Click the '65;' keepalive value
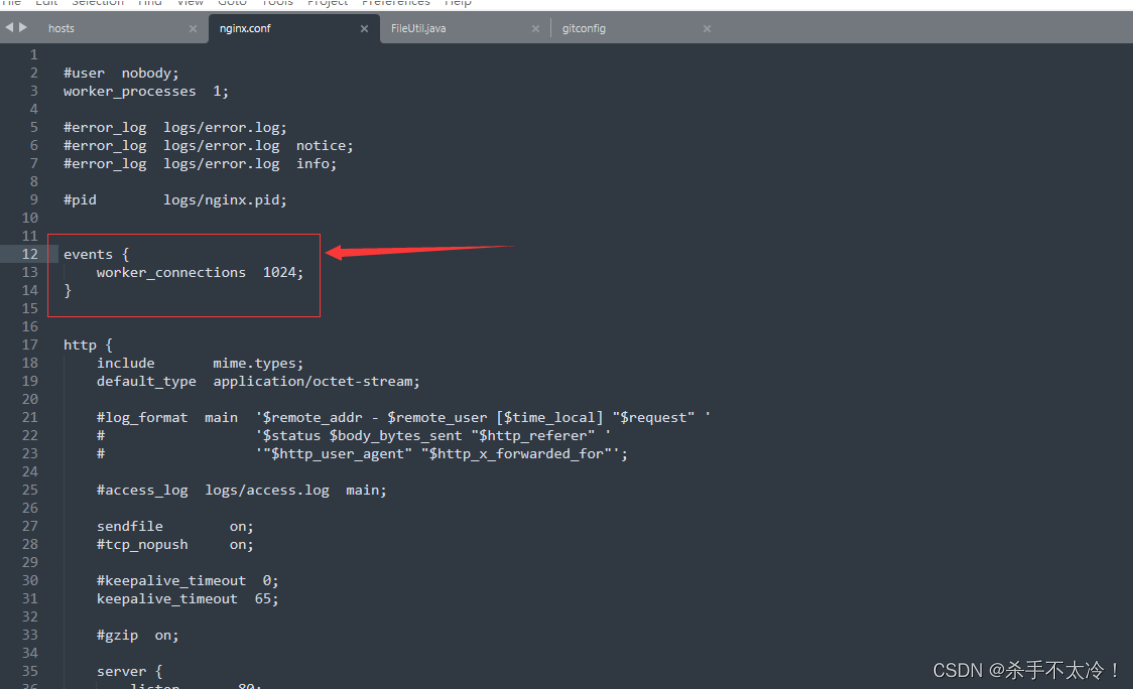The image size is (1133, 690). [x=267, y=599]
